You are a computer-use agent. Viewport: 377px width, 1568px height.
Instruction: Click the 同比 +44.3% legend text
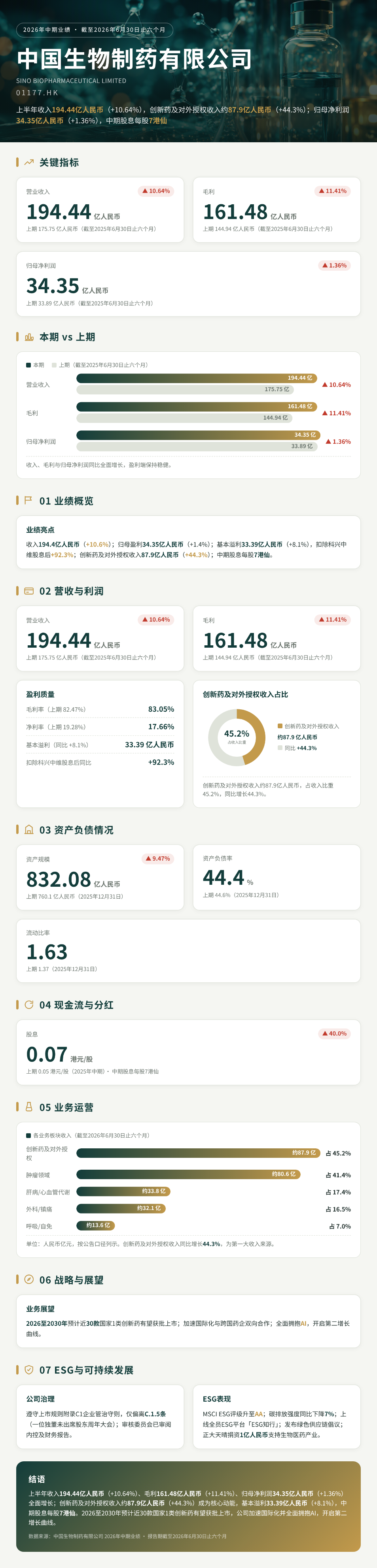tap(300, 748)
